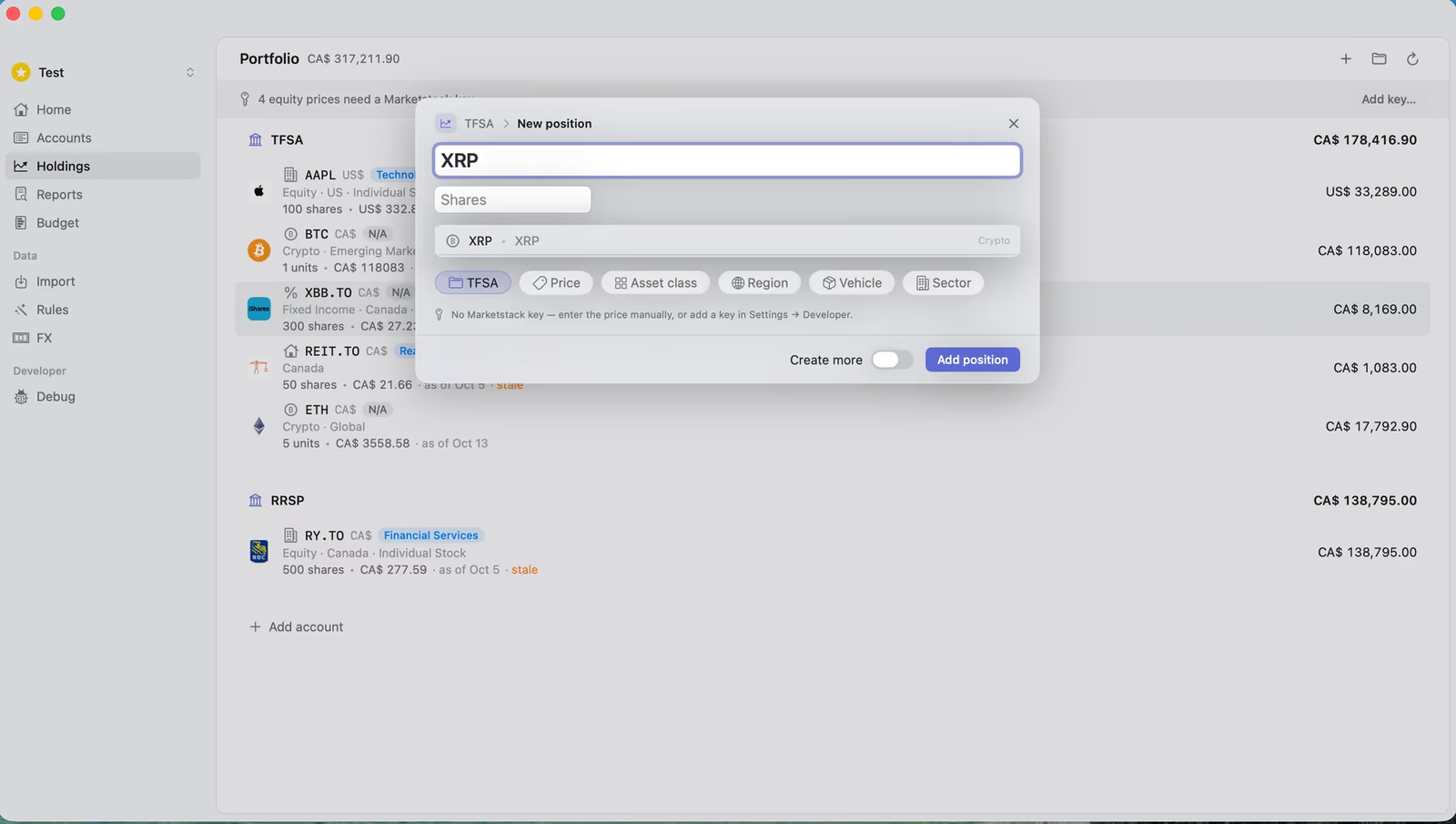Open the Region chip
The image size is (1456, 824).
coord(760,283)
